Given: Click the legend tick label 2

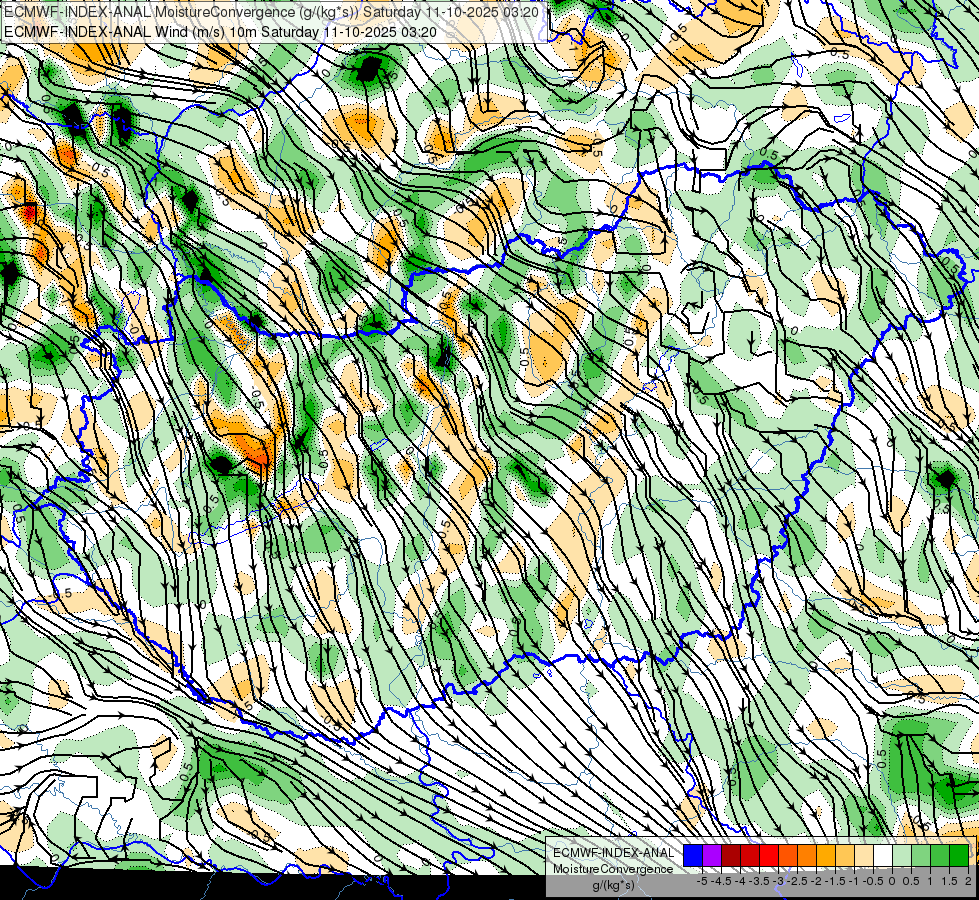Looking at the screenshot, I should click(968, 881).
